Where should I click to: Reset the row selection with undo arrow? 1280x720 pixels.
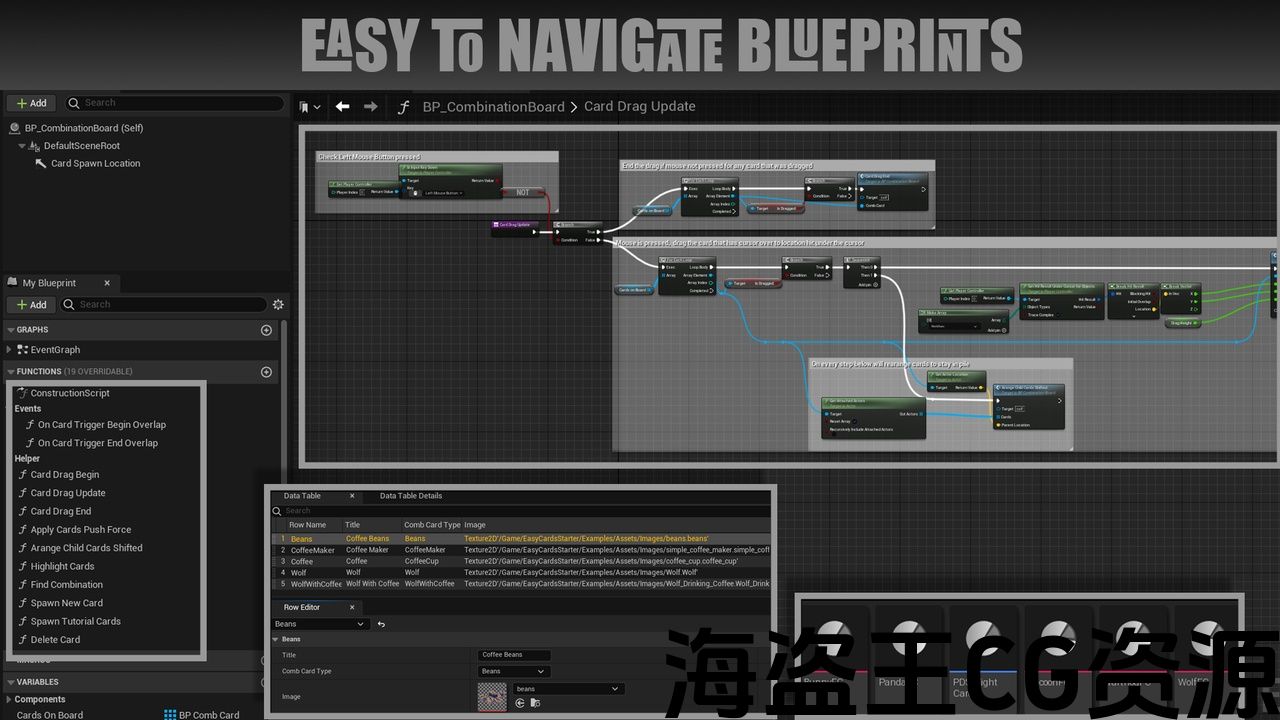pos(381,624)
